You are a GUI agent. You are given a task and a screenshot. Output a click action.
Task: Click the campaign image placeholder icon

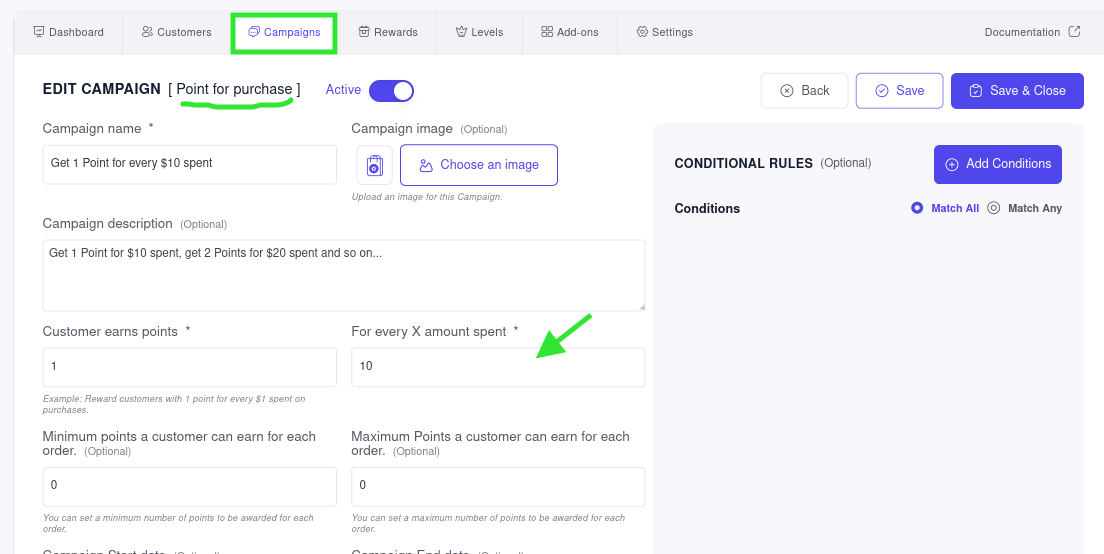(x=375, y=165)
